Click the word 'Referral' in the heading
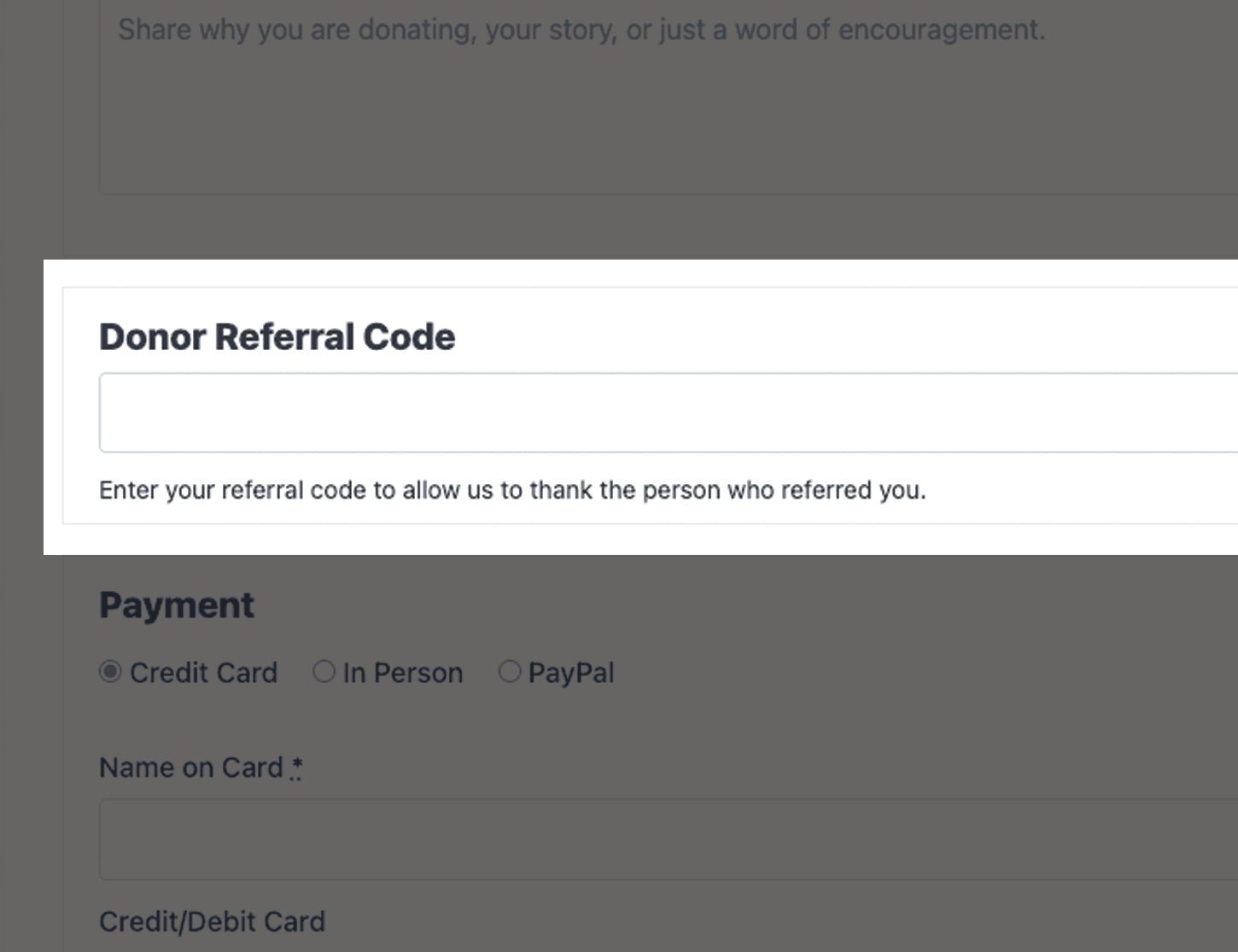 tap(285, 336)
